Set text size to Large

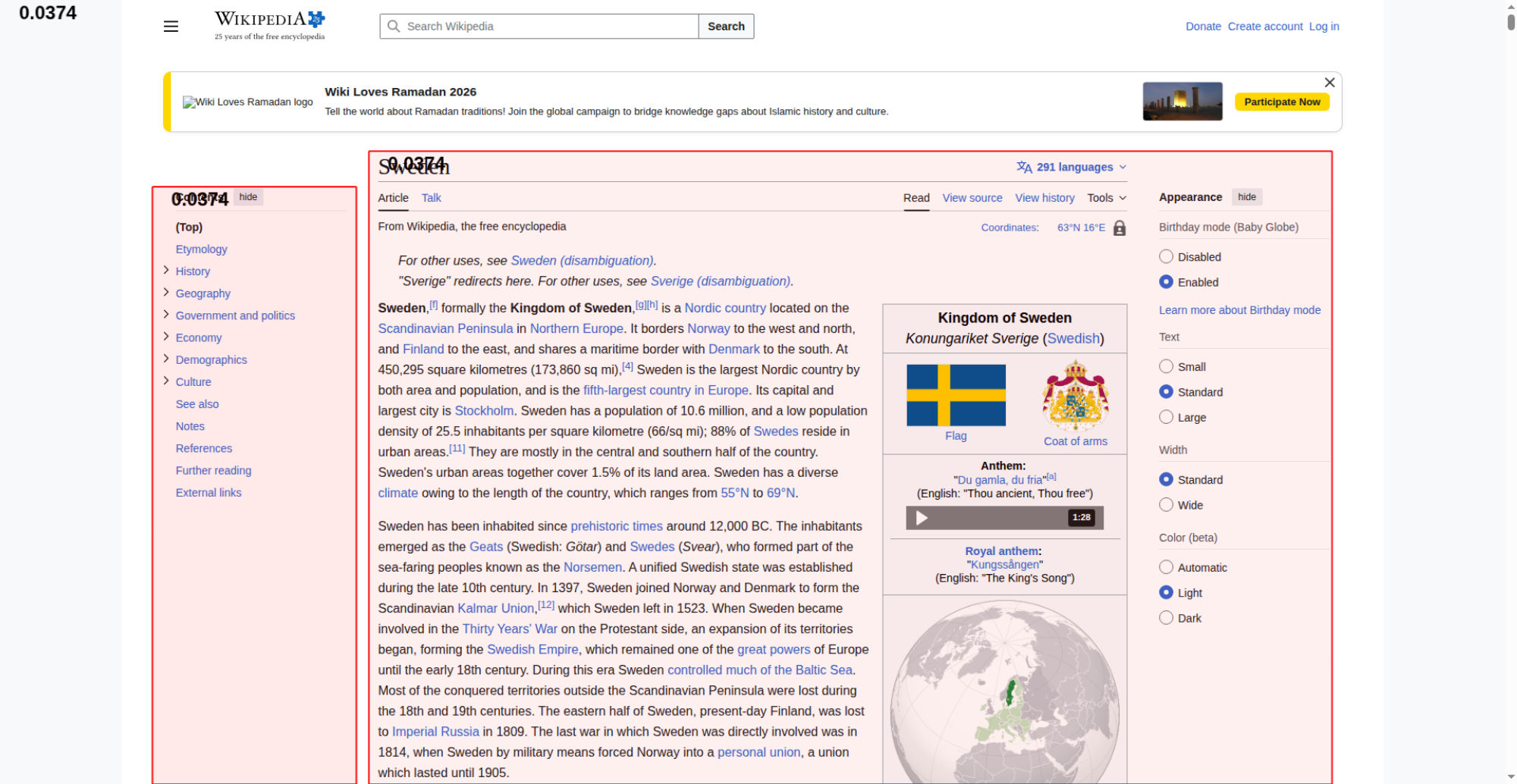(1166, 417)
